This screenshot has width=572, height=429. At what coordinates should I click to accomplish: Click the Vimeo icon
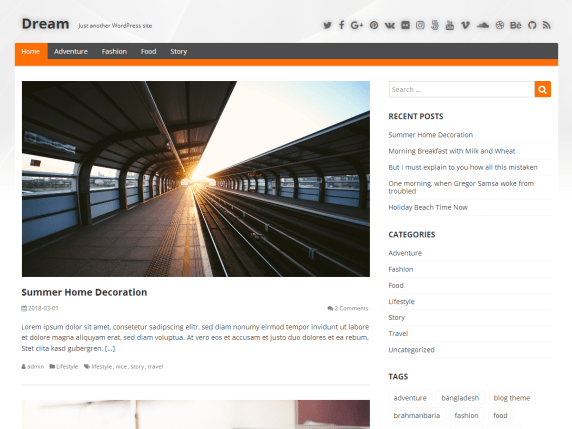[x=465, y=25]
